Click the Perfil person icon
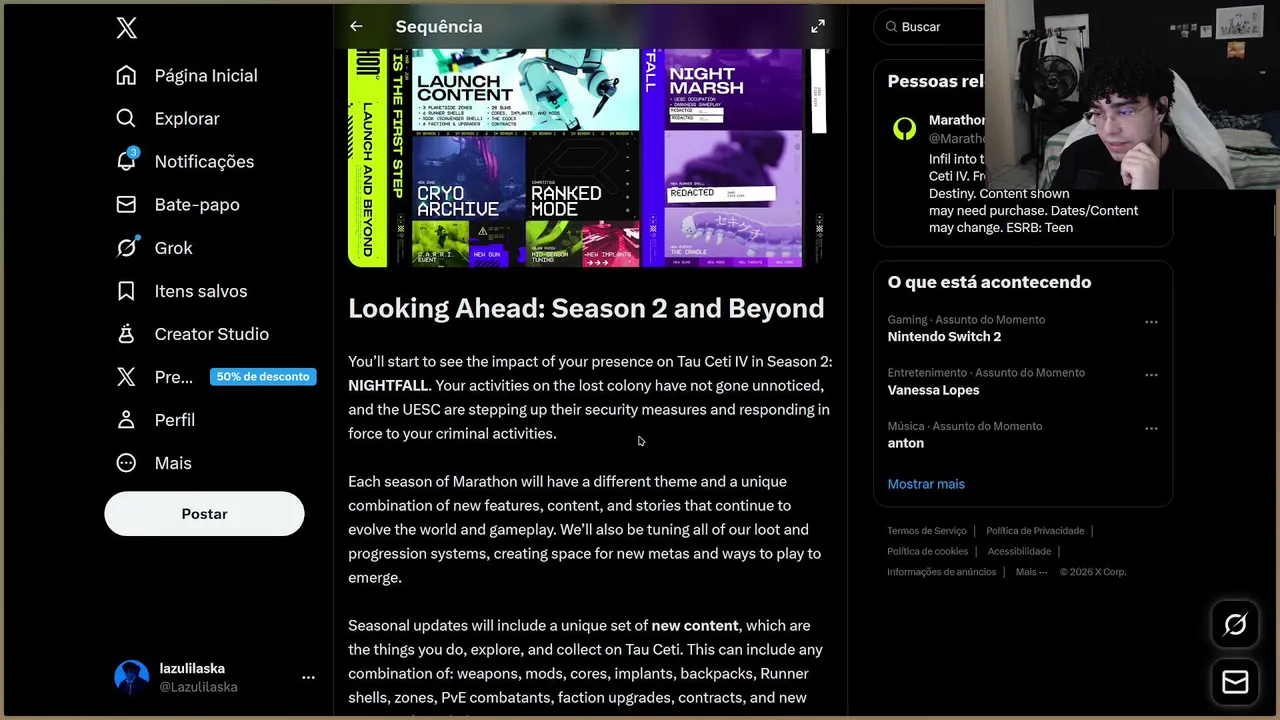 [x=126, y=419]
